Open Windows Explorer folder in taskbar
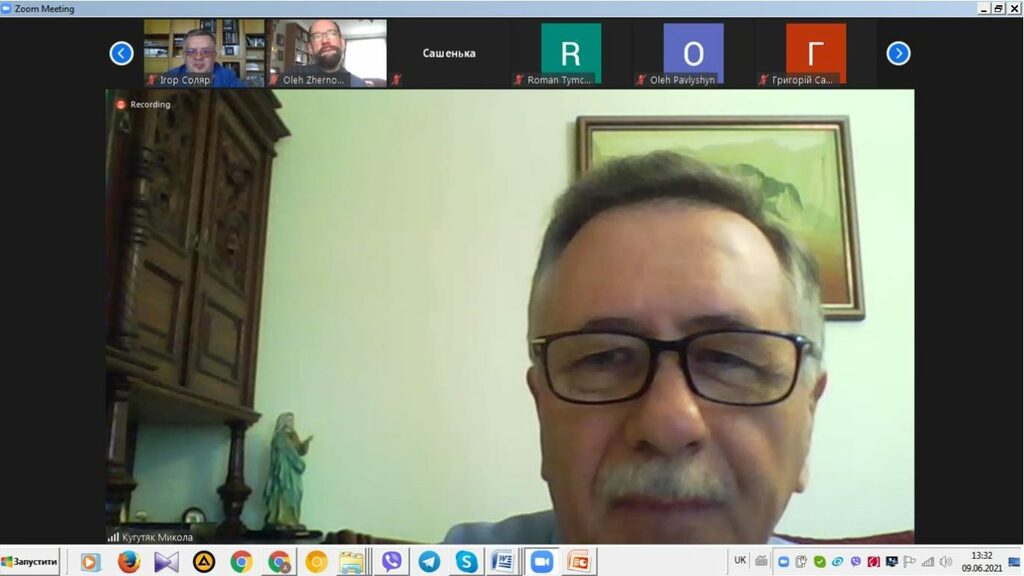 (350, 562)
